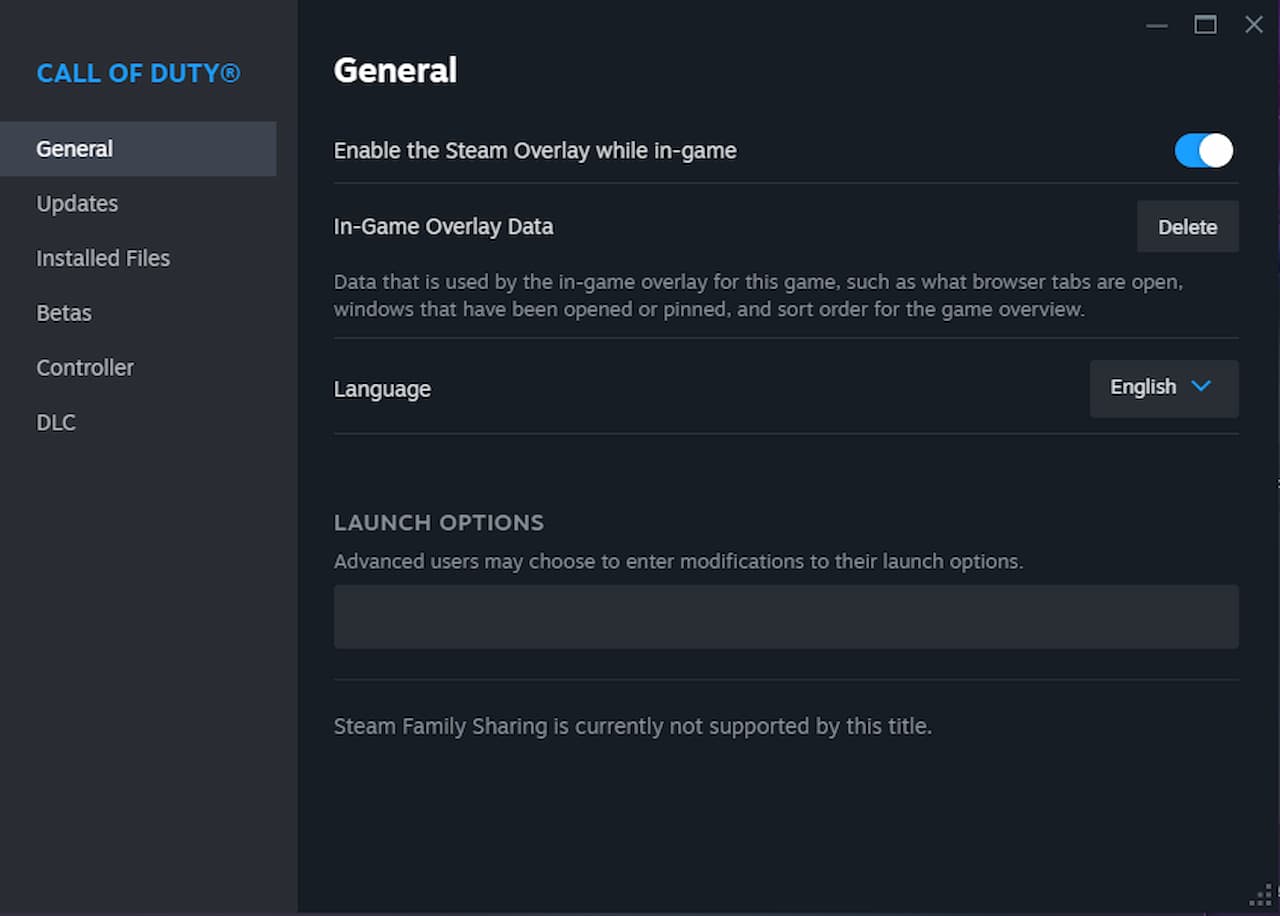Click the window resize grip in the corner
The width and height of the screenshot is (1280, 916).
pyautogui.click(x=1261, y=897)
